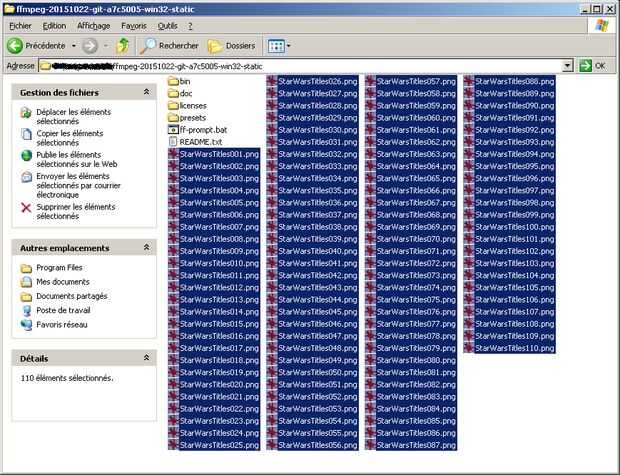Open the Edition menu
The height and width of the screenshot is (475, 620).
pos(54,26)
